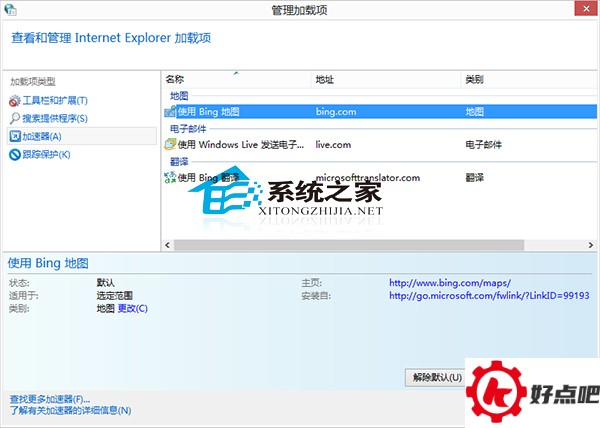Screen dimensions: 600x428
Task: Click left arrow of horizontal scrollbar
Action: [167, 245]
